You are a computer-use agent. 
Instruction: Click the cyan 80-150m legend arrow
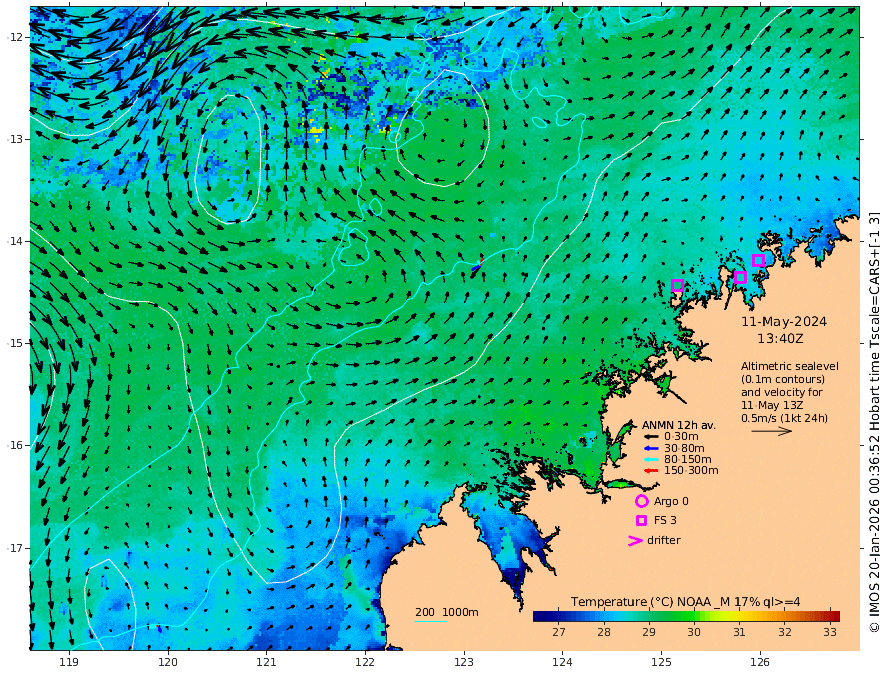651,460
